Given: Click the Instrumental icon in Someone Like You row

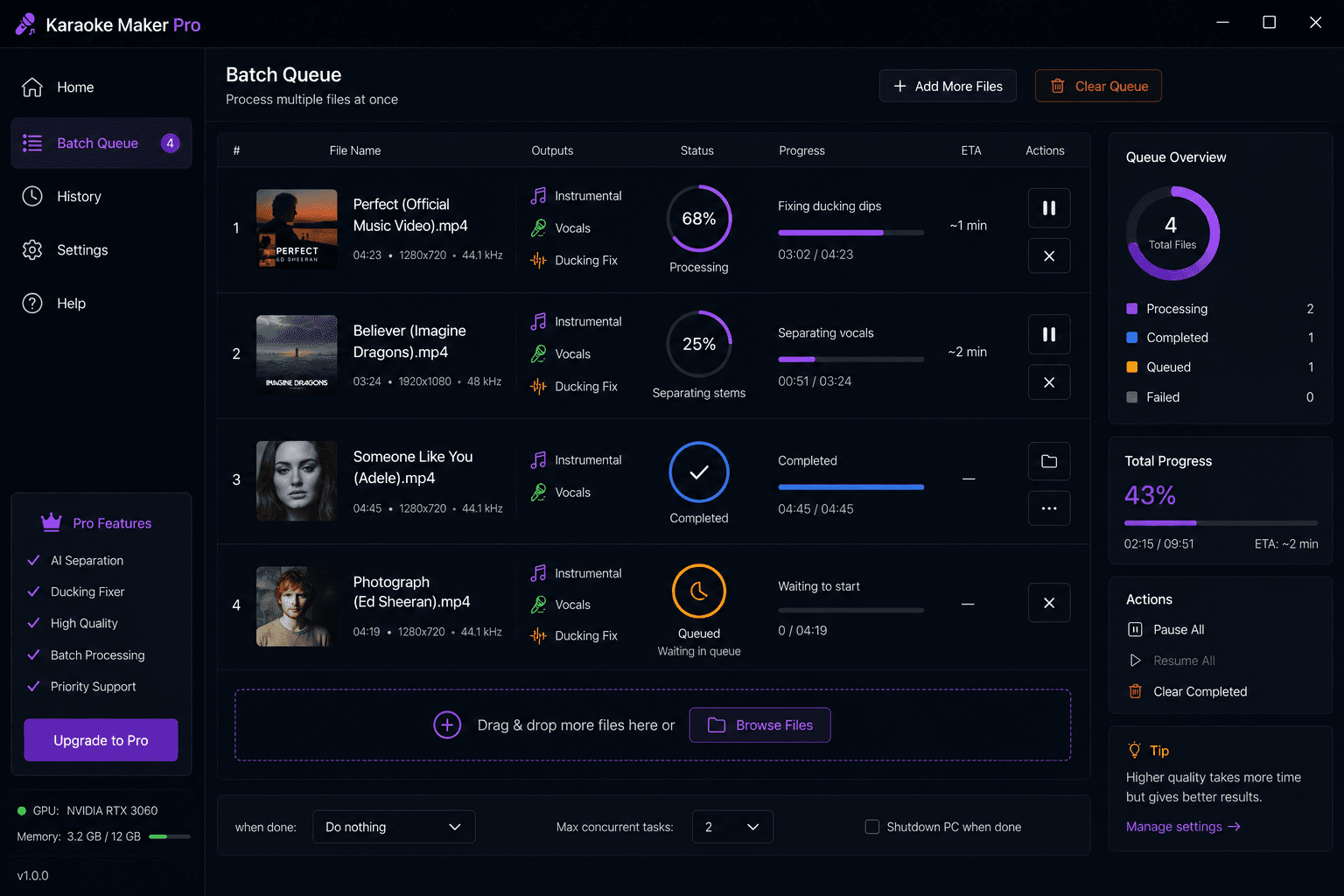Looking at the screenshot, I should click(538, 460).
